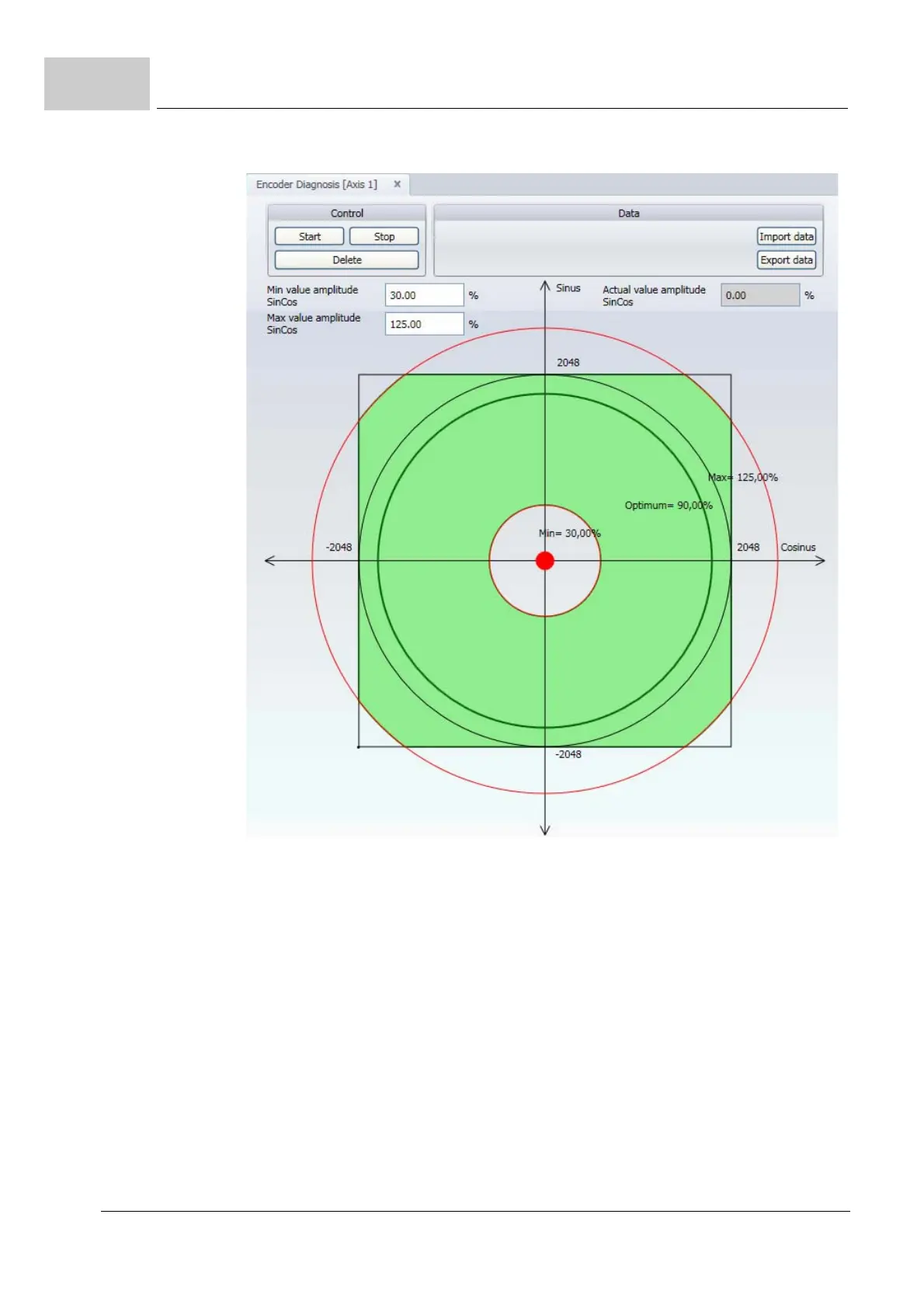This screenshot has width=924, height=1308.
Task: Click the Stop button in Control
Action: point(384,236)
